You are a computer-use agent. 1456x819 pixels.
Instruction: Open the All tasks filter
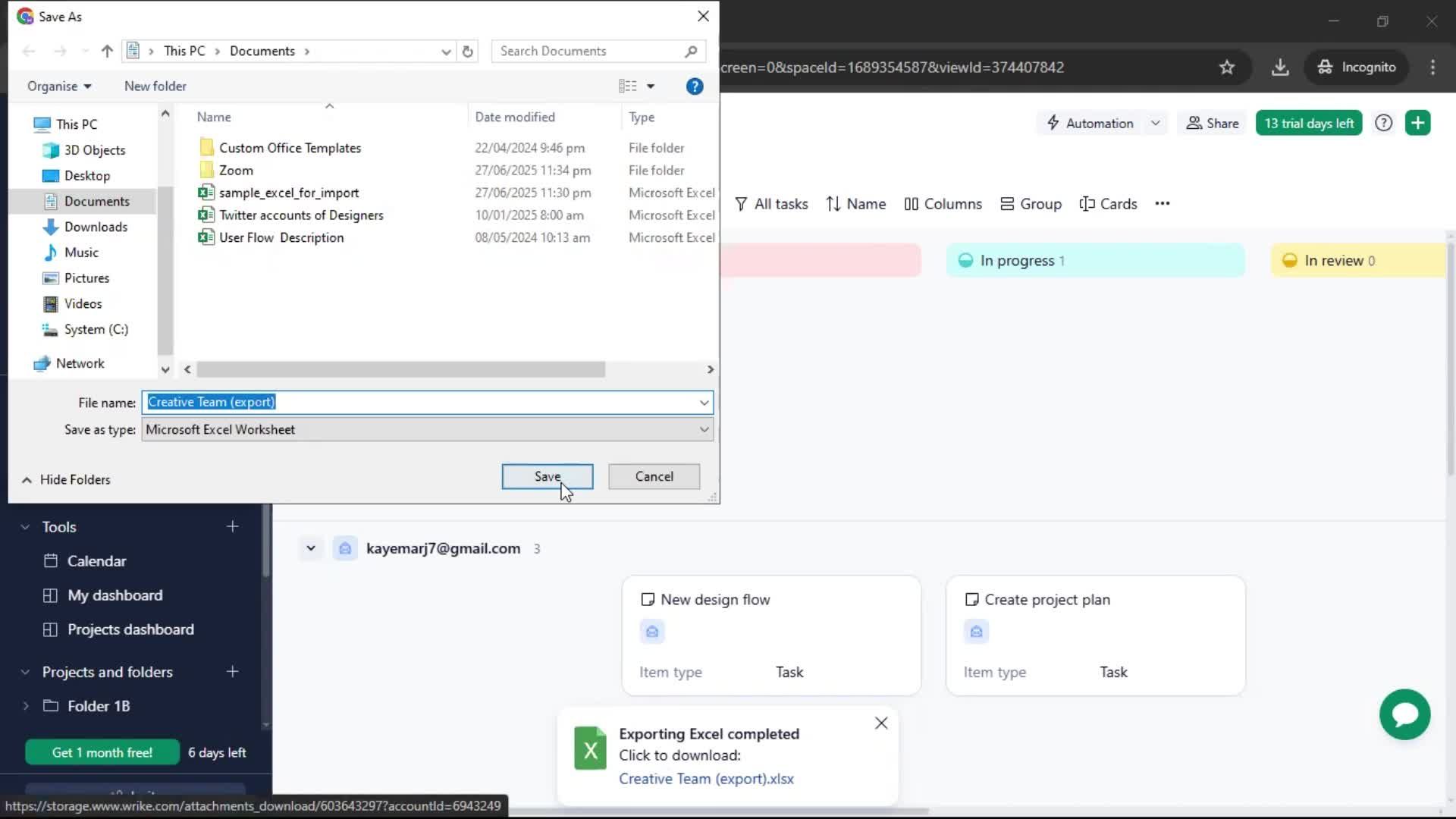click(771, 204)
